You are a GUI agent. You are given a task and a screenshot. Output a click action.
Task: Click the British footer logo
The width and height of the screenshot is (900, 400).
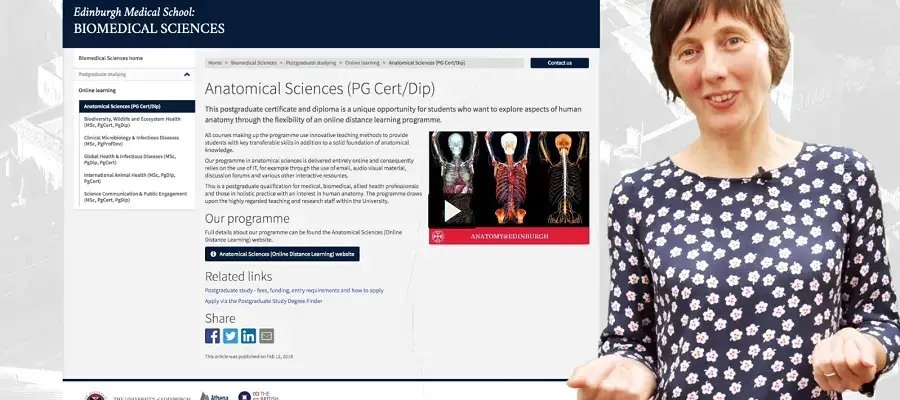click(258, 396)
